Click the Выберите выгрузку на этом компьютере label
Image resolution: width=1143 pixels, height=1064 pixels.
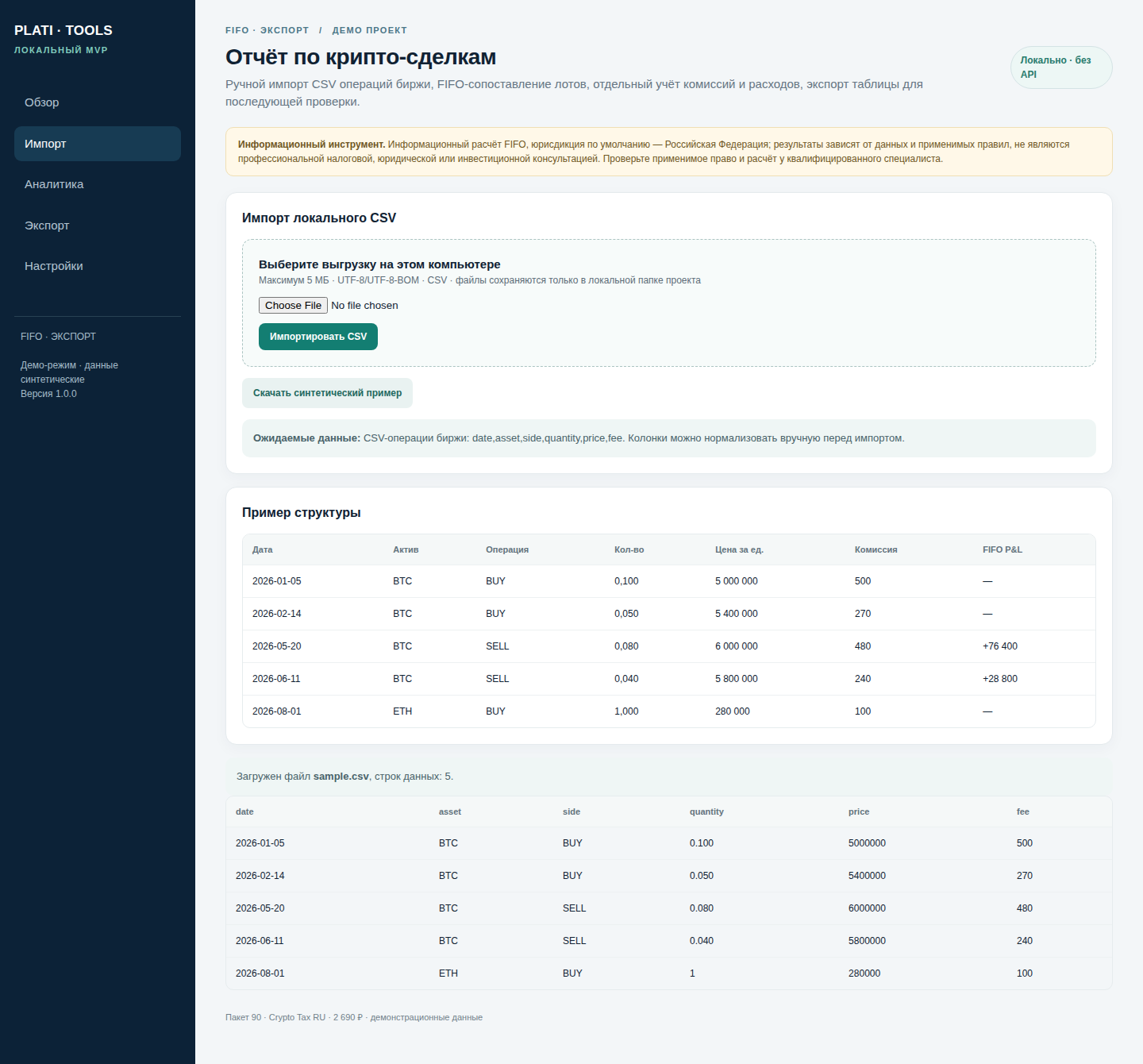point(379,264)
